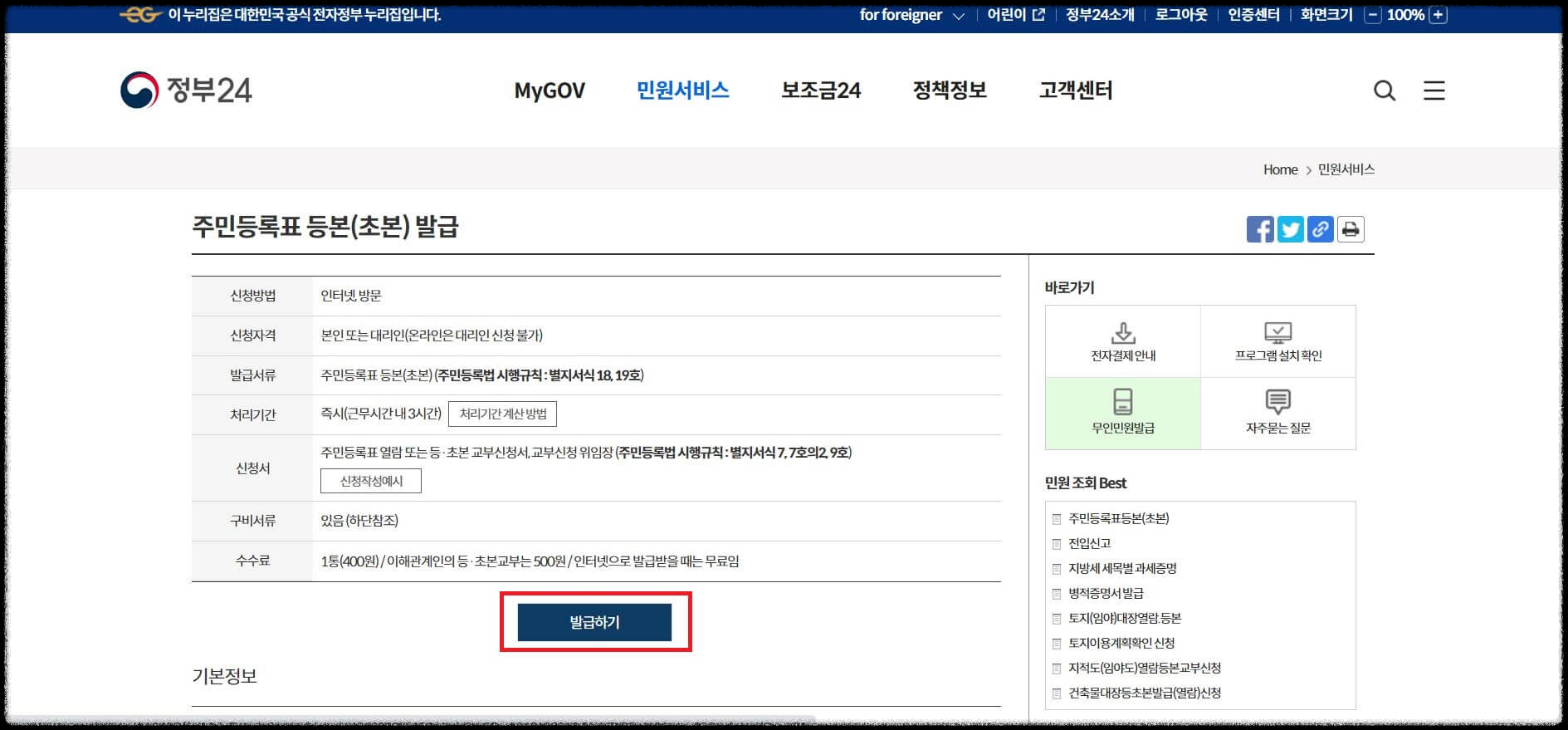Image resolution: width=1568 pixels, height=730 pixels.
Task: Open 지적도(임야도)열람등본교부신청 link
Action: (x=1145, y=668)
